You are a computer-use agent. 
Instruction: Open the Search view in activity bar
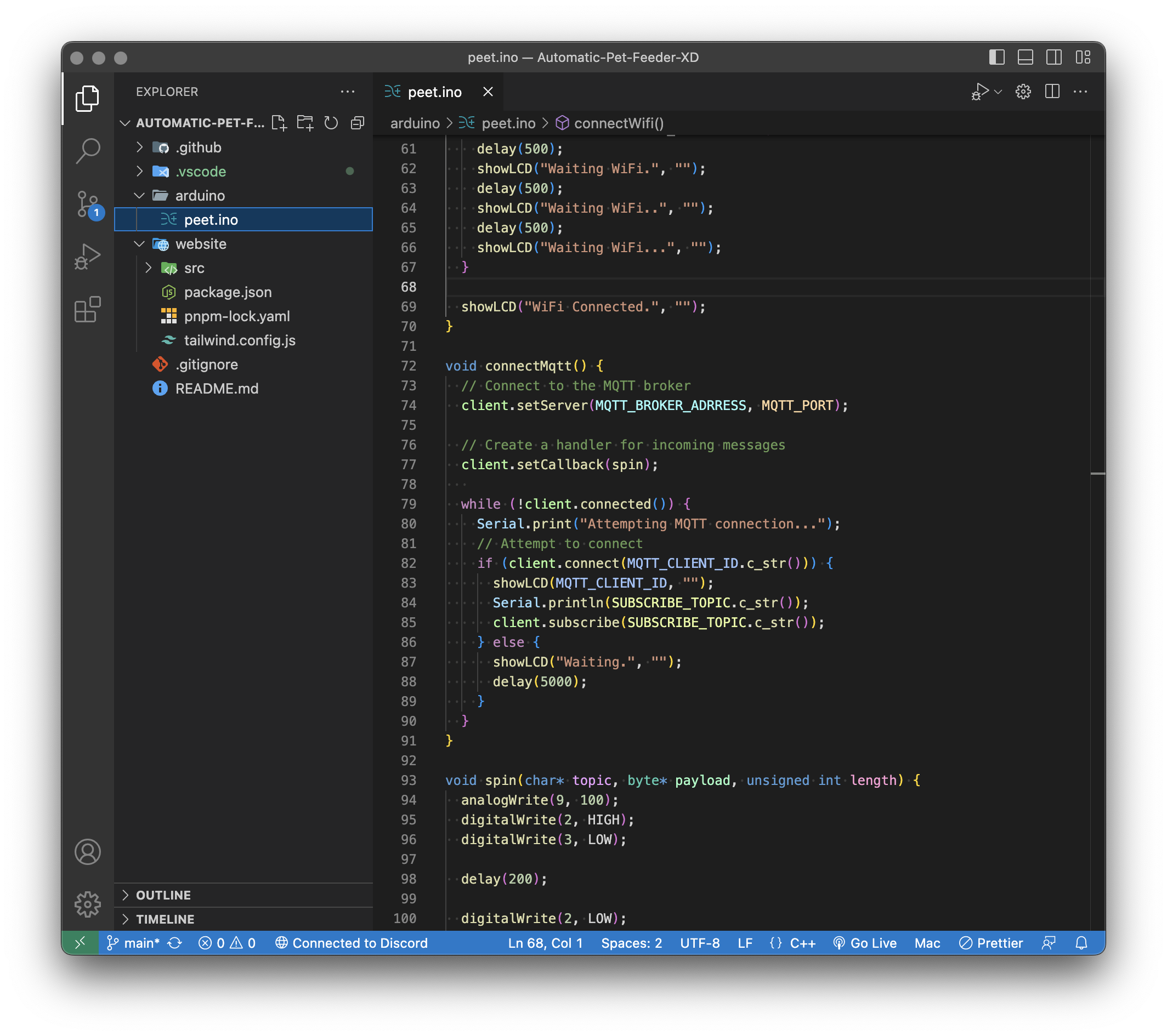(x=87, y=151)
